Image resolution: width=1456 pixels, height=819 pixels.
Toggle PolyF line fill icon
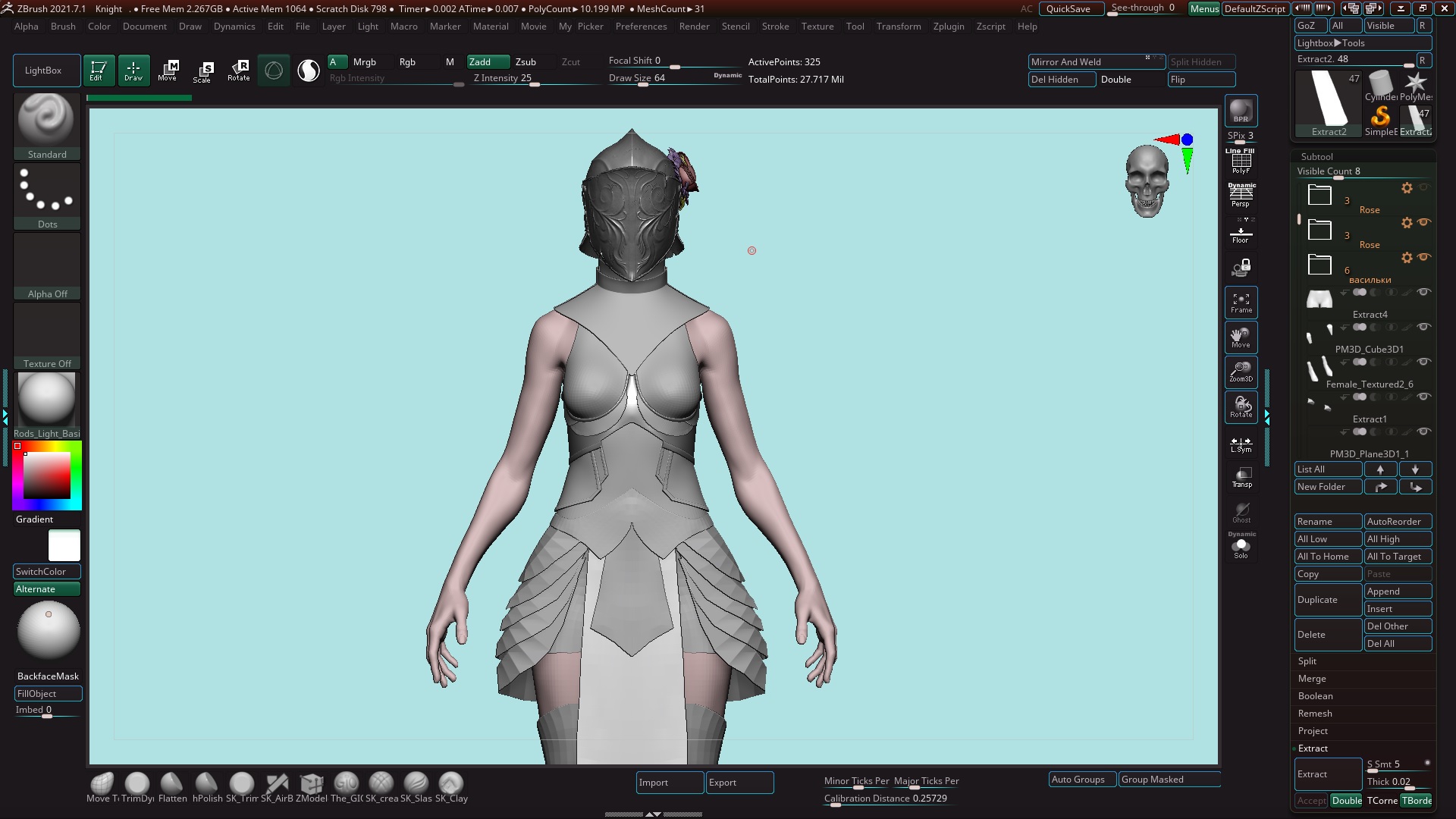pyautogui.click(x=1241, y=162)
